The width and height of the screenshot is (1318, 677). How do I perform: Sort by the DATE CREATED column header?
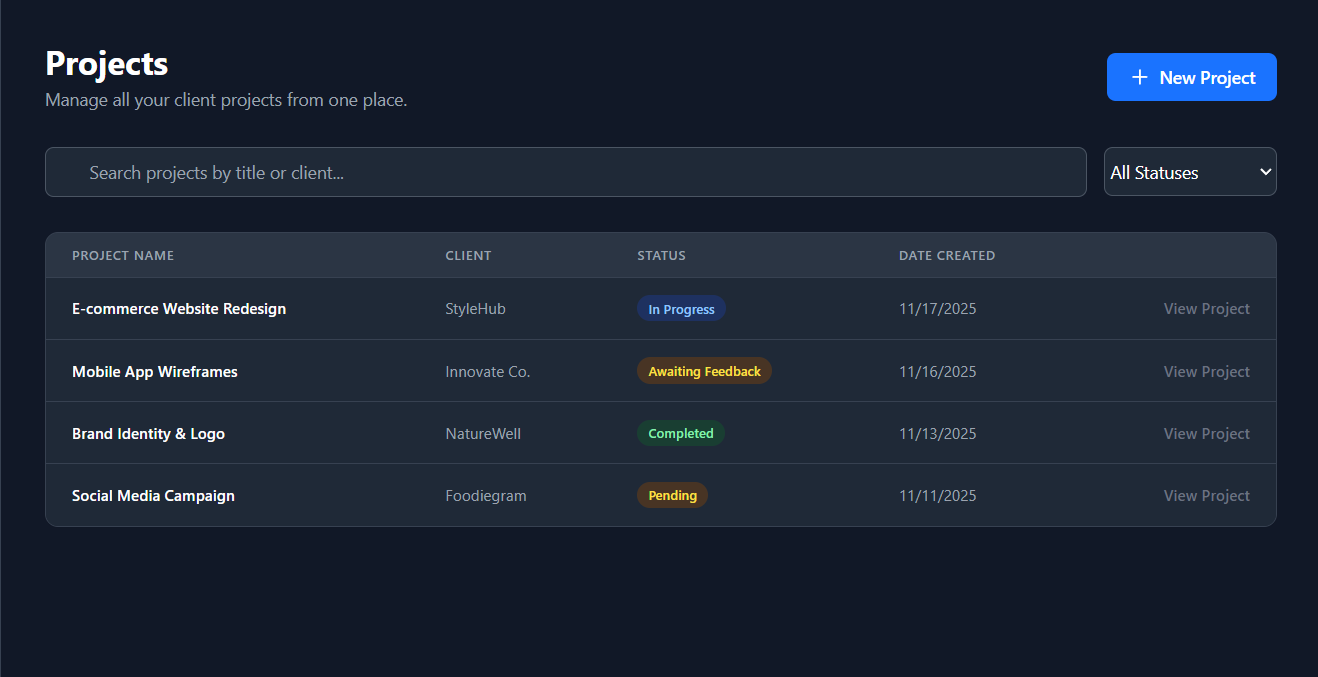(x=946, y=255)
